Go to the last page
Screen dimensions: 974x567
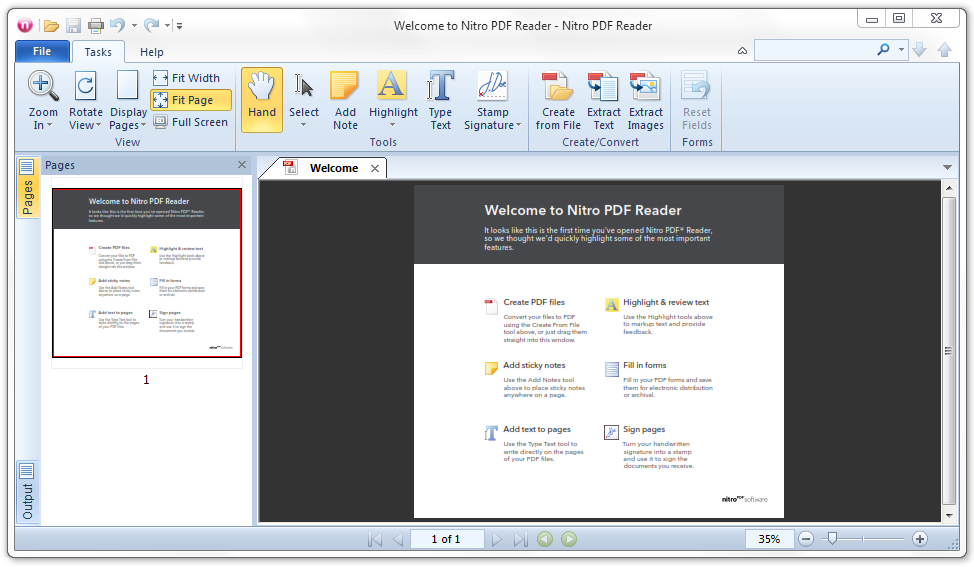[520, 539]
